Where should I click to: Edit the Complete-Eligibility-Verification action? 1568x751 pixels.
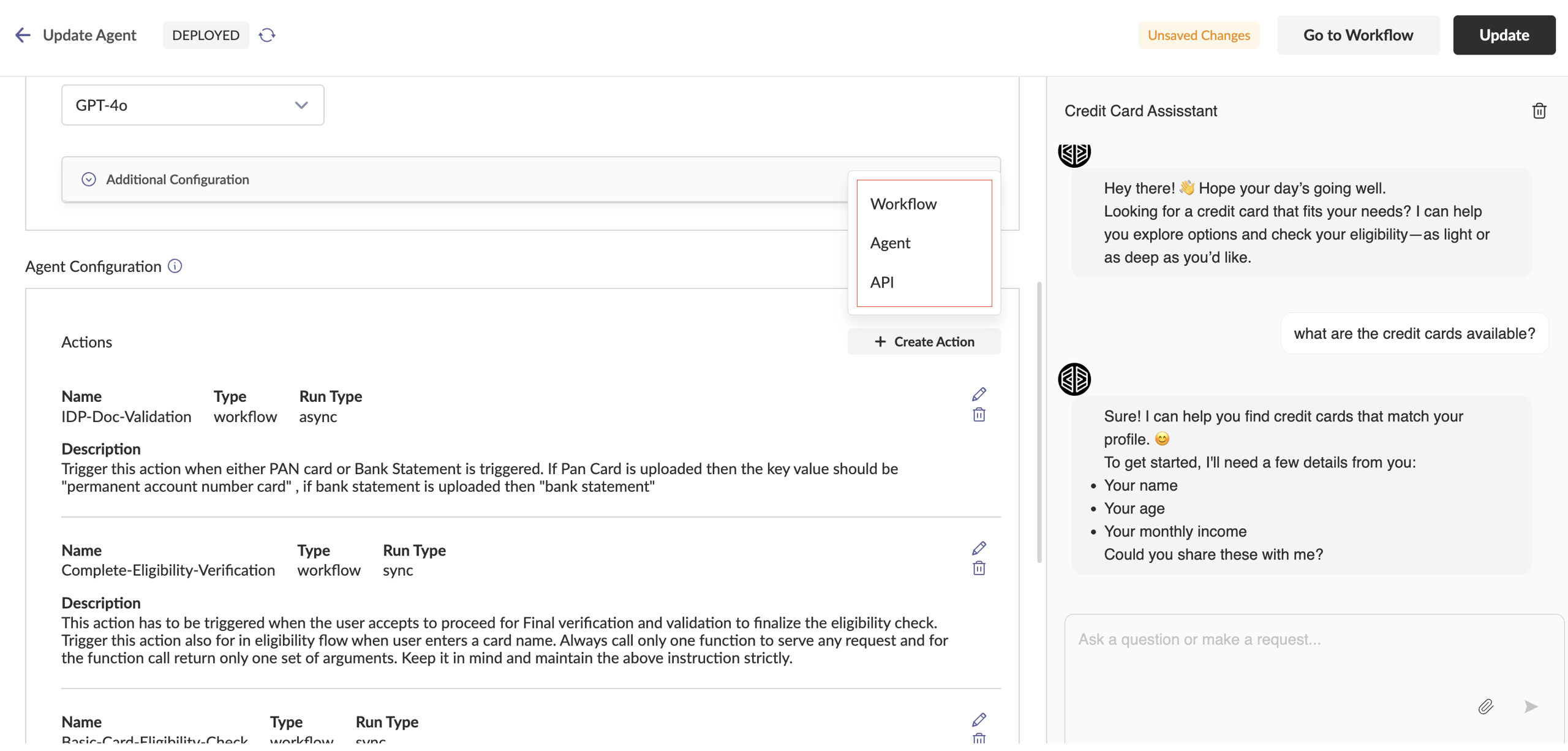979,548
